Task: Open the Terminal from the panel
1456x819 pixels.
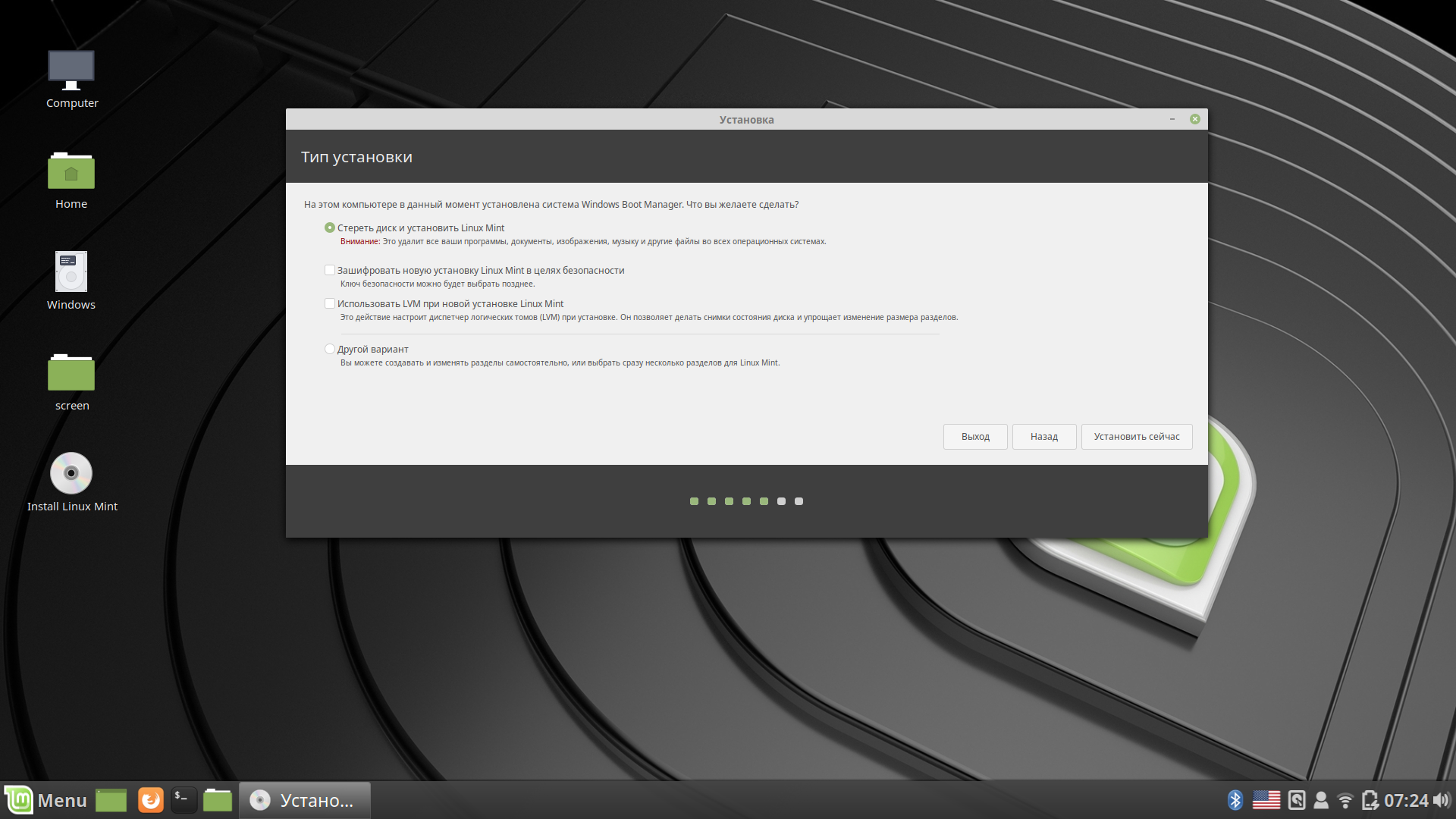Action: click(x=184, y=800)
